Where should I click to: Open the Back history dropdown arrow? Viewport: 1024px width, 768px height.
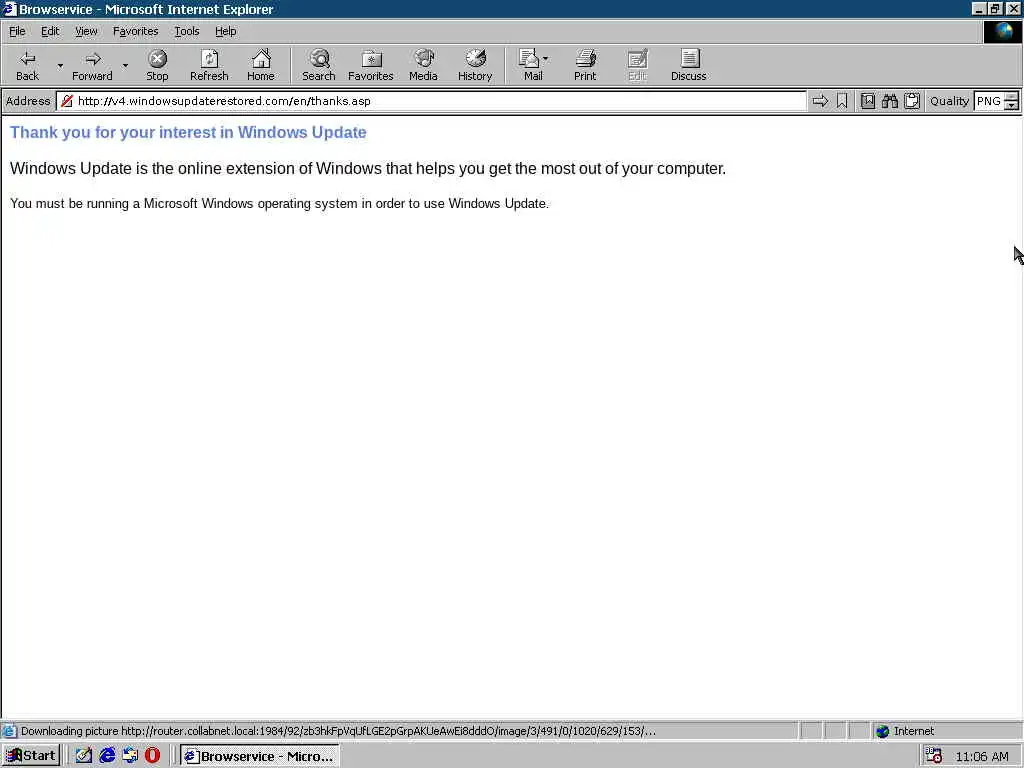click(x=60, y=65)
